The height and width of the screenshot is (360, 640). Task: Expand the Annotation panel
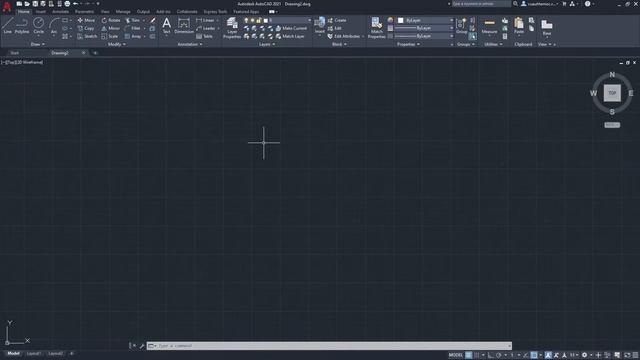point(189,44)
